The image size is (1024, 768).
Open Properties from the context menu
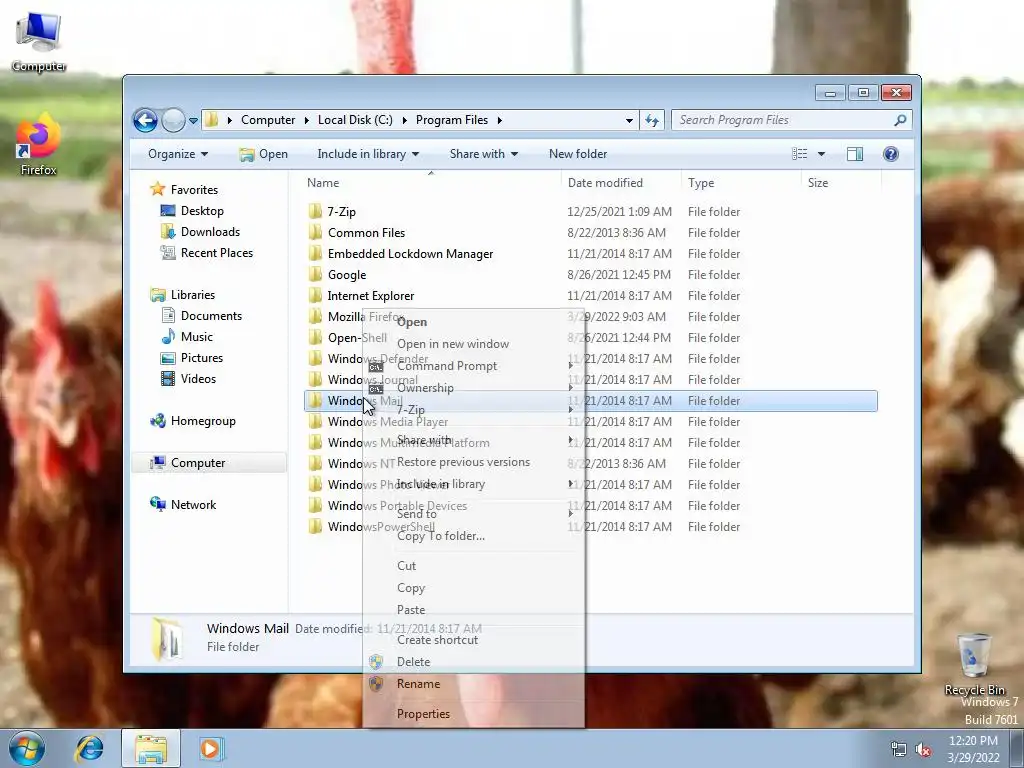[423, 714]
